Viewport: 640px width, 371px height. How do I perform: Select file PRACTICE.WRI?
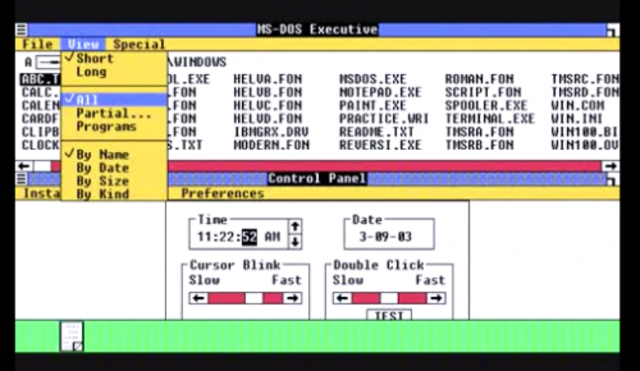[x=384, y=119]
